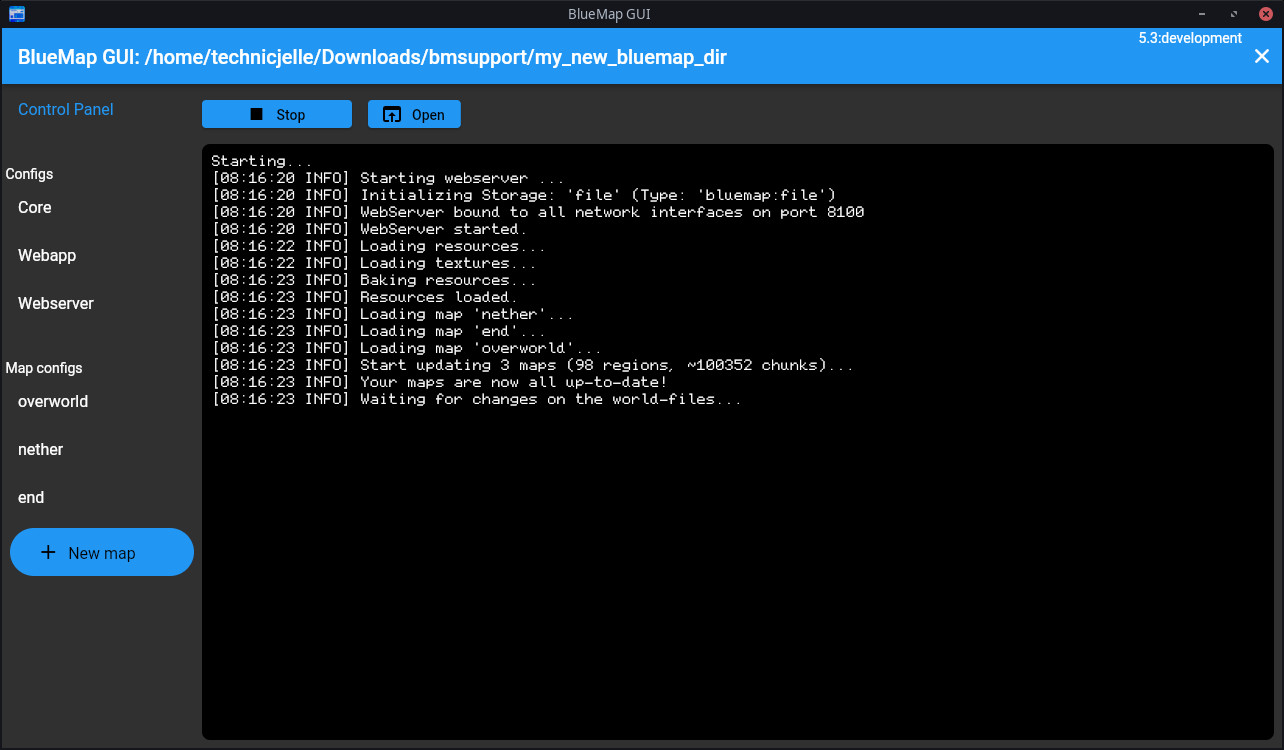Click the "Loading map 'end'" log line
Viewport: 1284px width, 750px height.
pos(378,331)
